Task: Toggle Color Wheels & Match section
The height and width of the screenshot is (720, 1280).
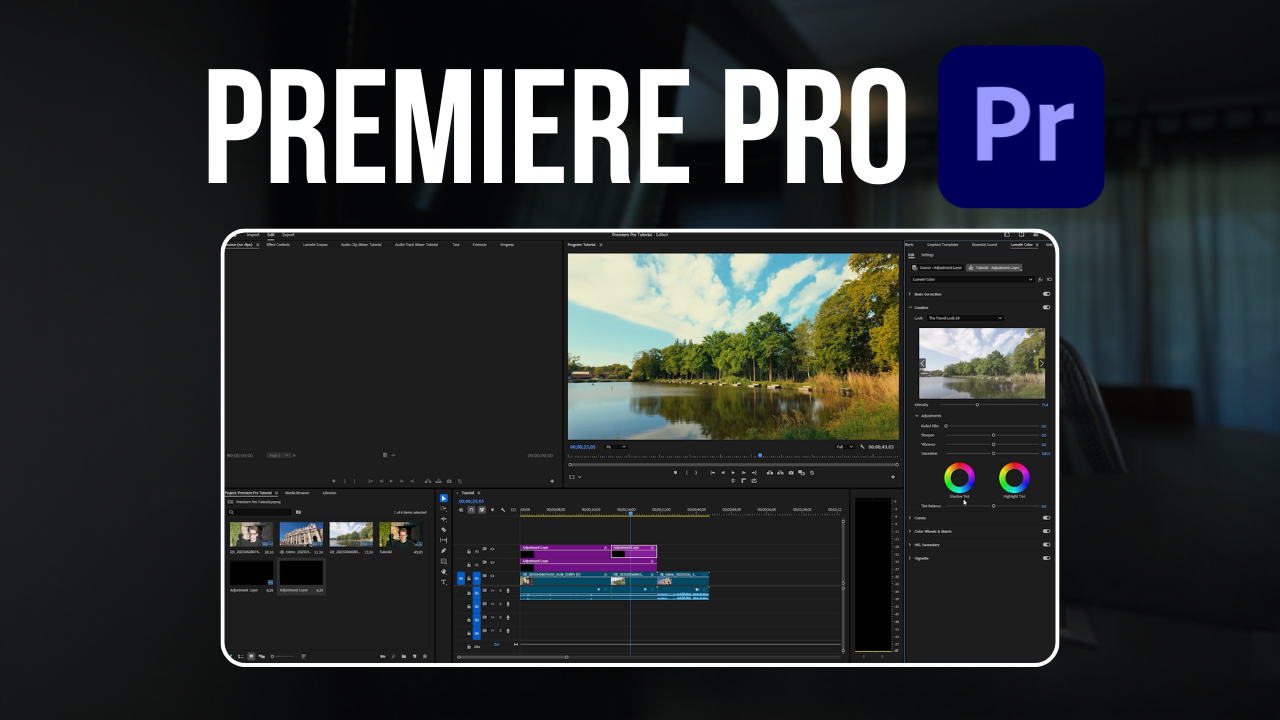Action: click(x=1046, y=531)
